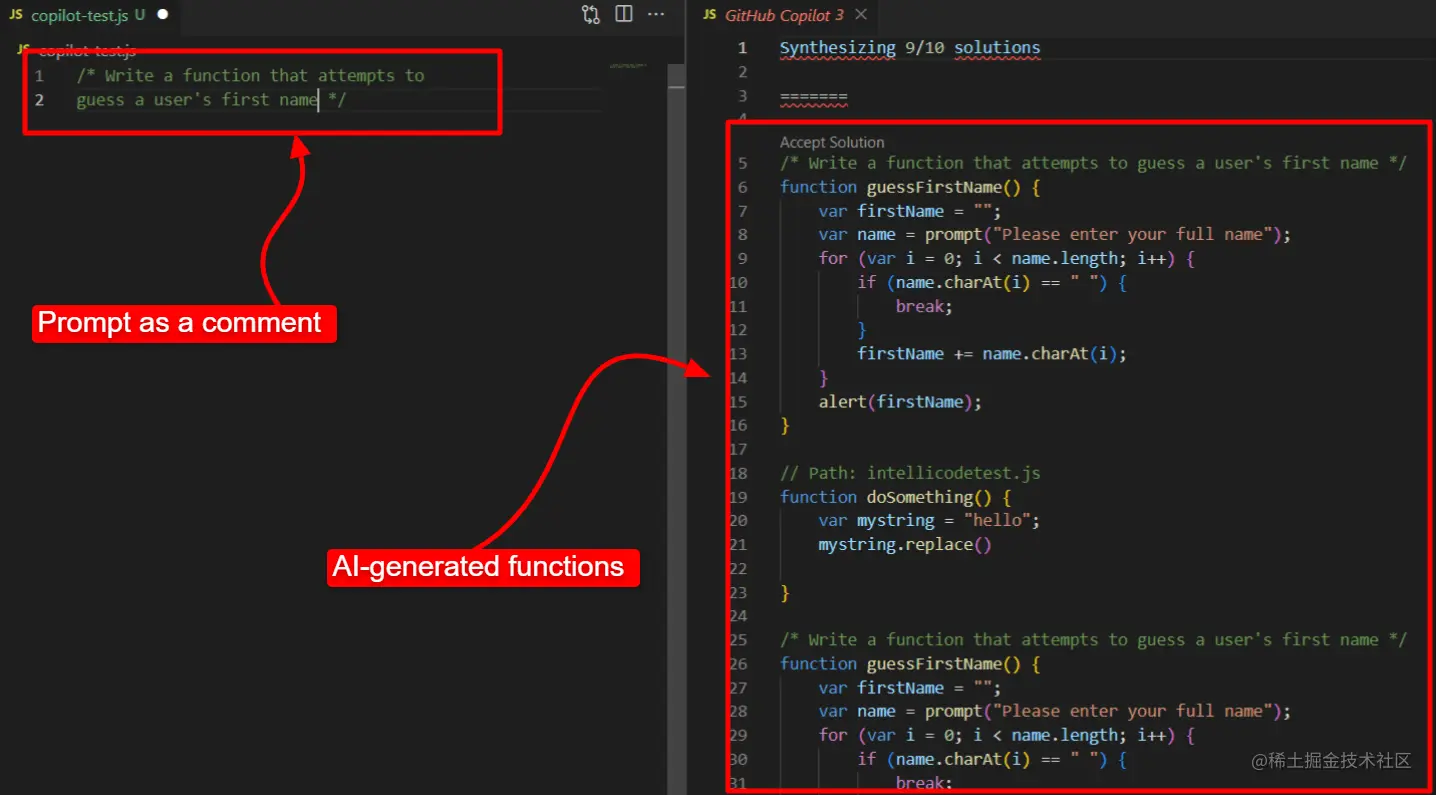The image size is (1436, 795).
Task: Click "break;" on line 11
Action: click(924, 306)
